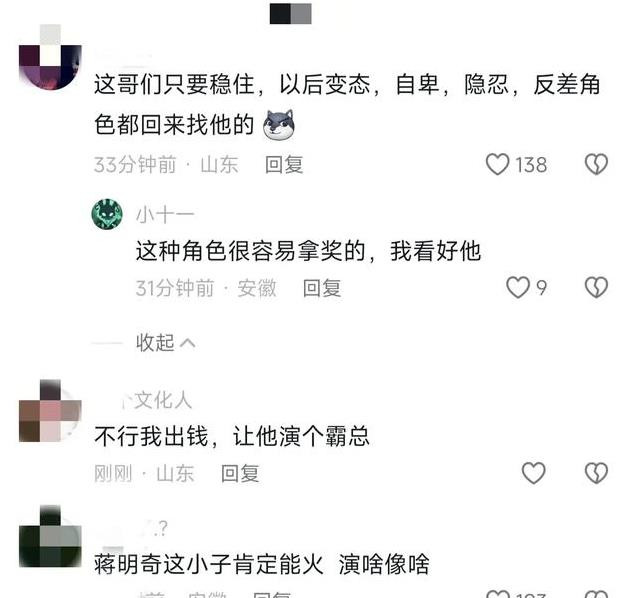
Task: Like the 让他演个霸总 comment
Action: [x=533, y=473]
